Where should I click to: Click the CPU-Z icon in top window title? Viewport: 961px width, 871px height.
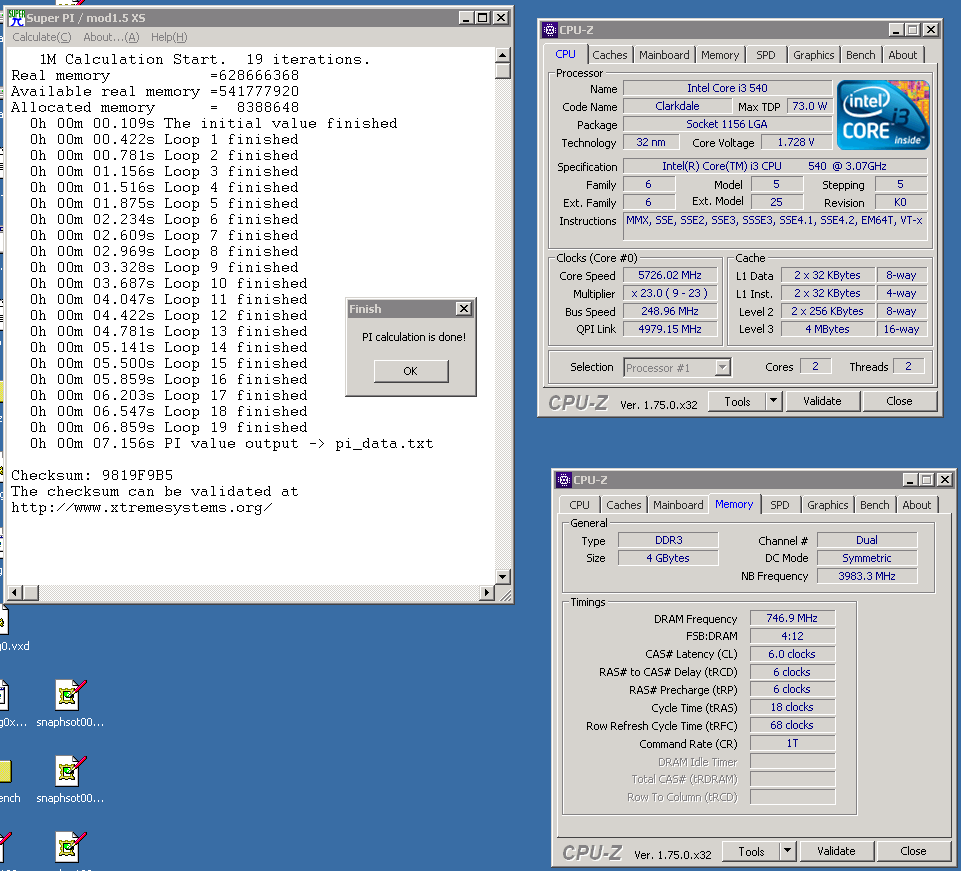[550, 29]
